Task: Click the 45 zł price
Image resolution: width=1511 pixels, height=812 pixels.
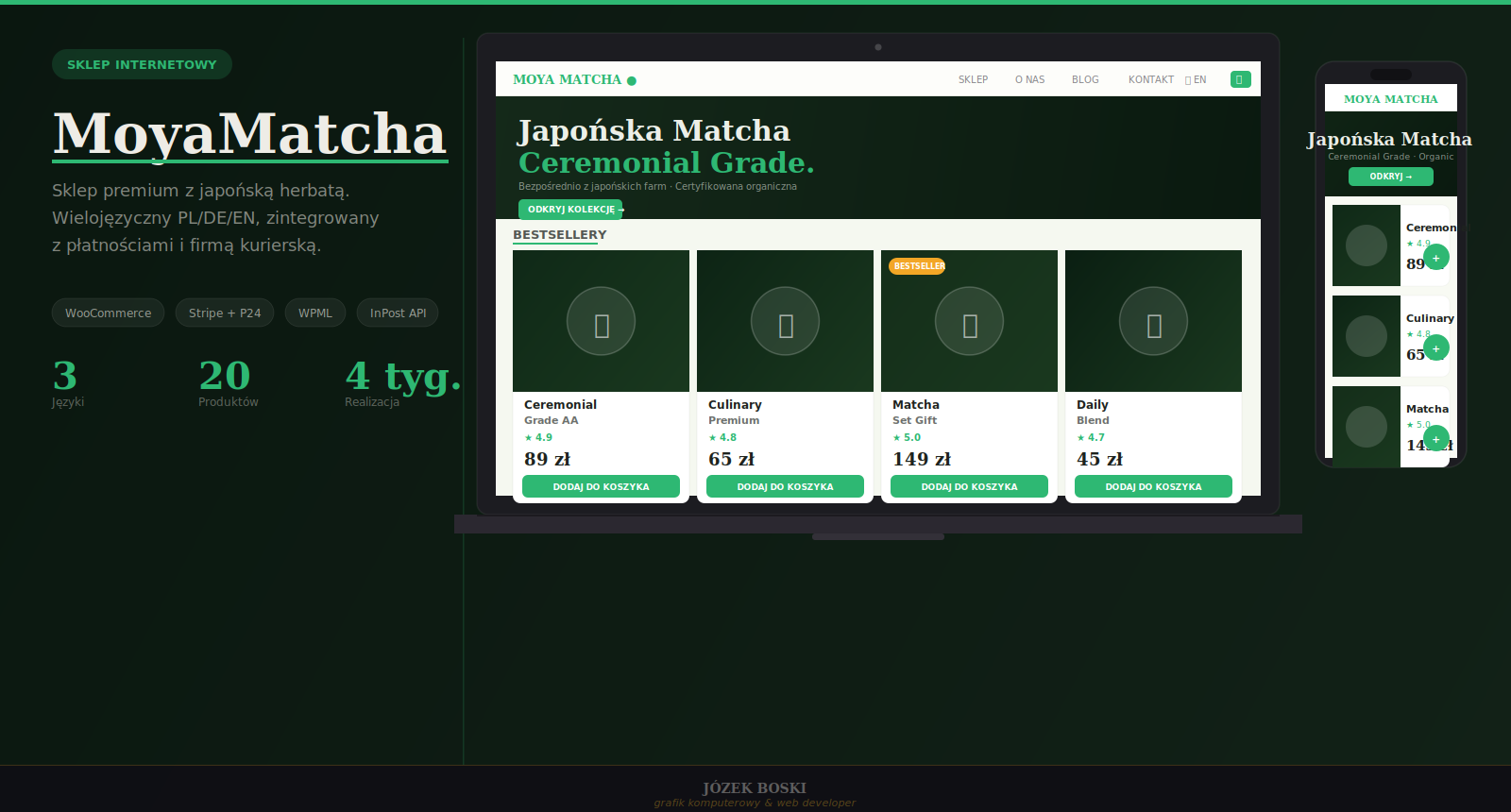Action: (1100, 459)
